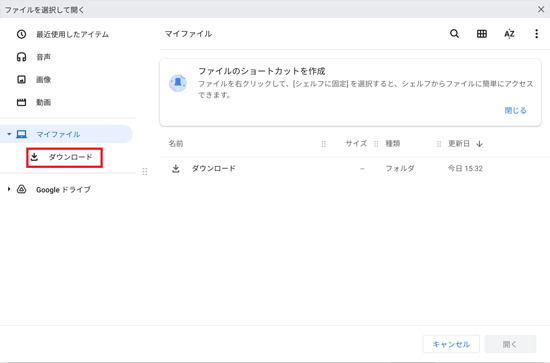Open ダウンロード folder in sidebar tree
Screen dimensions: 550x363
65,157
